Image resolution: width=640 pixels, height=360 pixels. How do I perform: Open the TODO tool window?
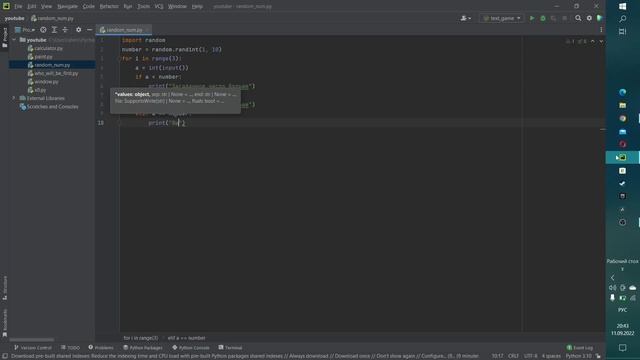(70, 348)
